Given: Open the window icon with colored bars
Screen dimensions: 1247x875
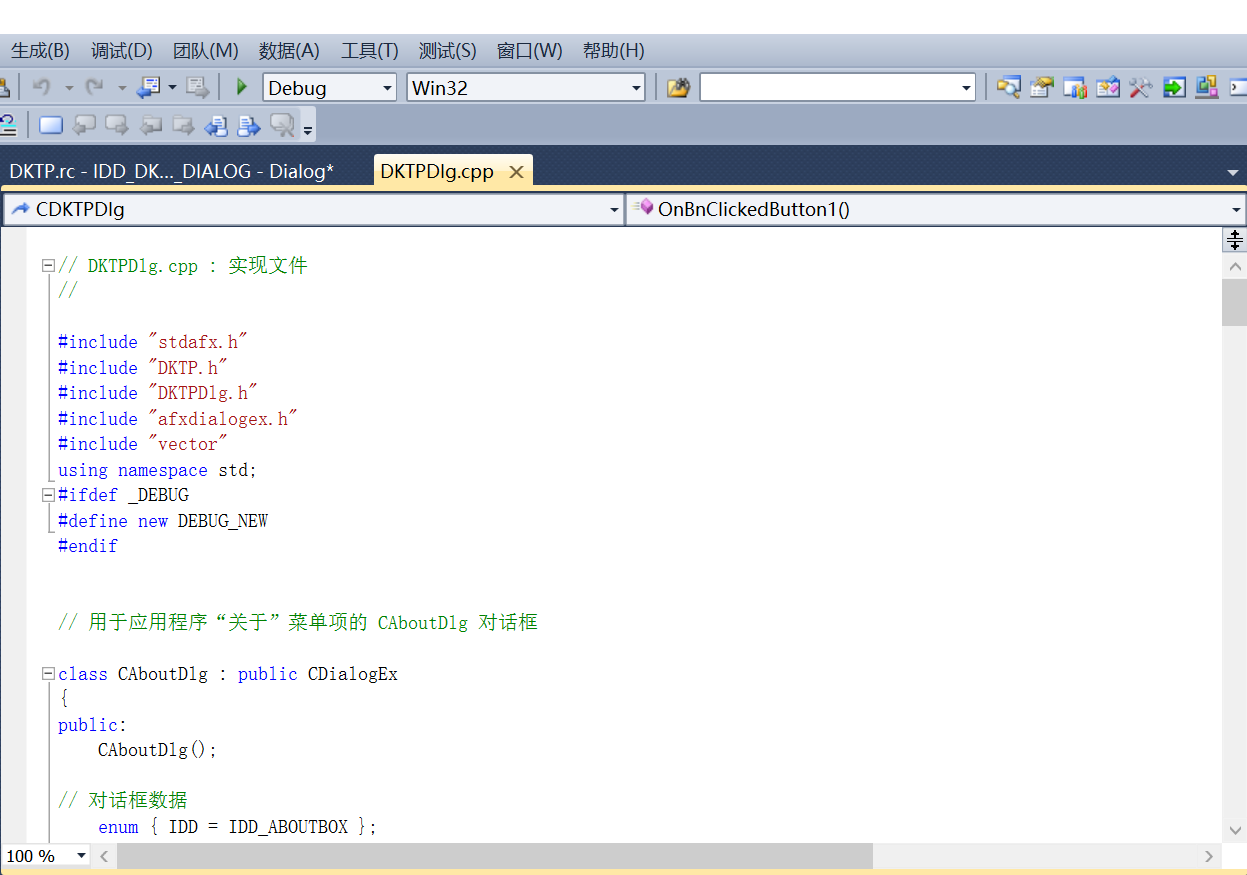Looking at the screenshot, I should [1075, 88].
